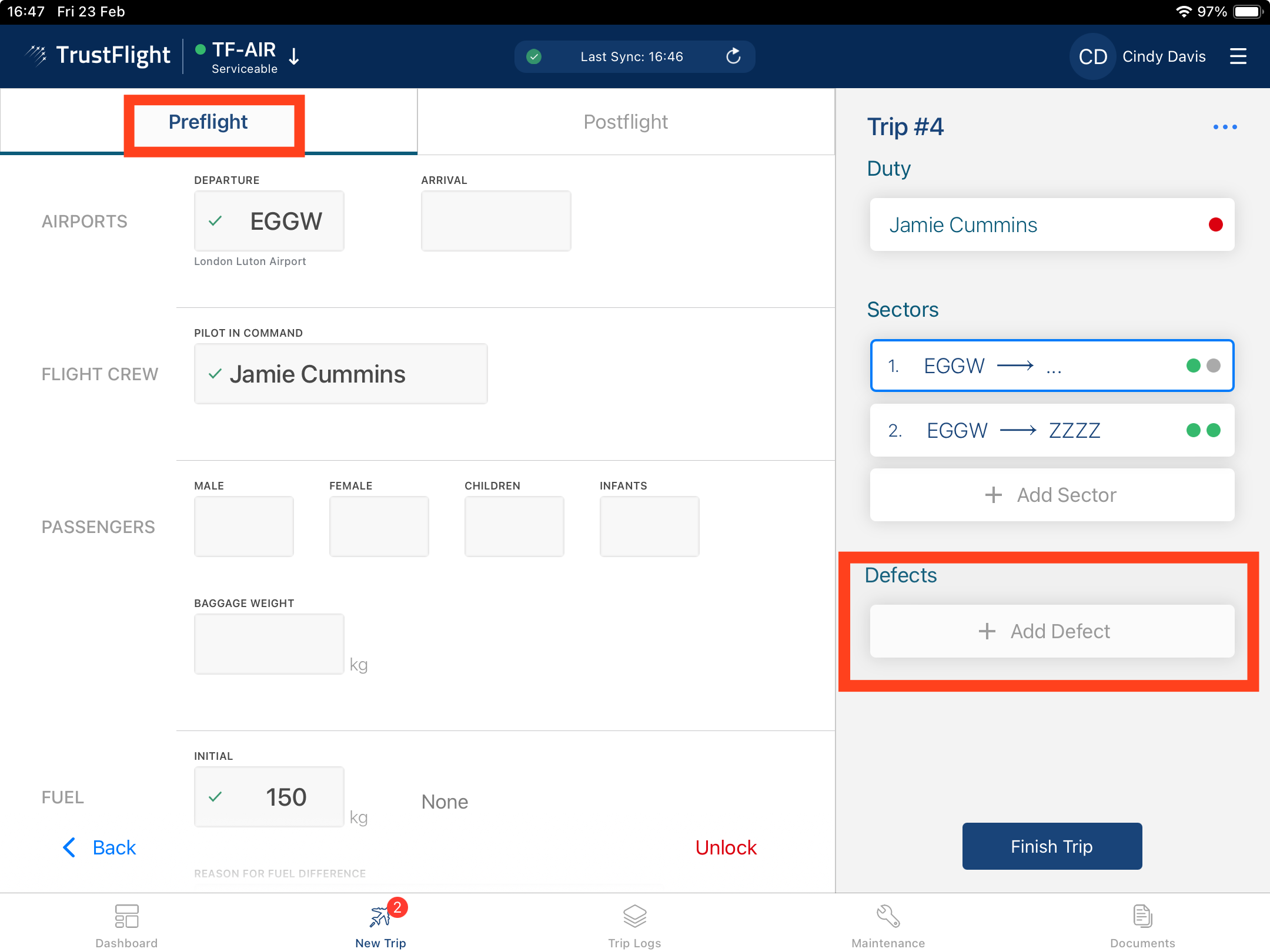Image resolution: width=1270 pixels, height=952 pixels.
Task: Open Trip #4 three-dot options
Action: 1225,127
